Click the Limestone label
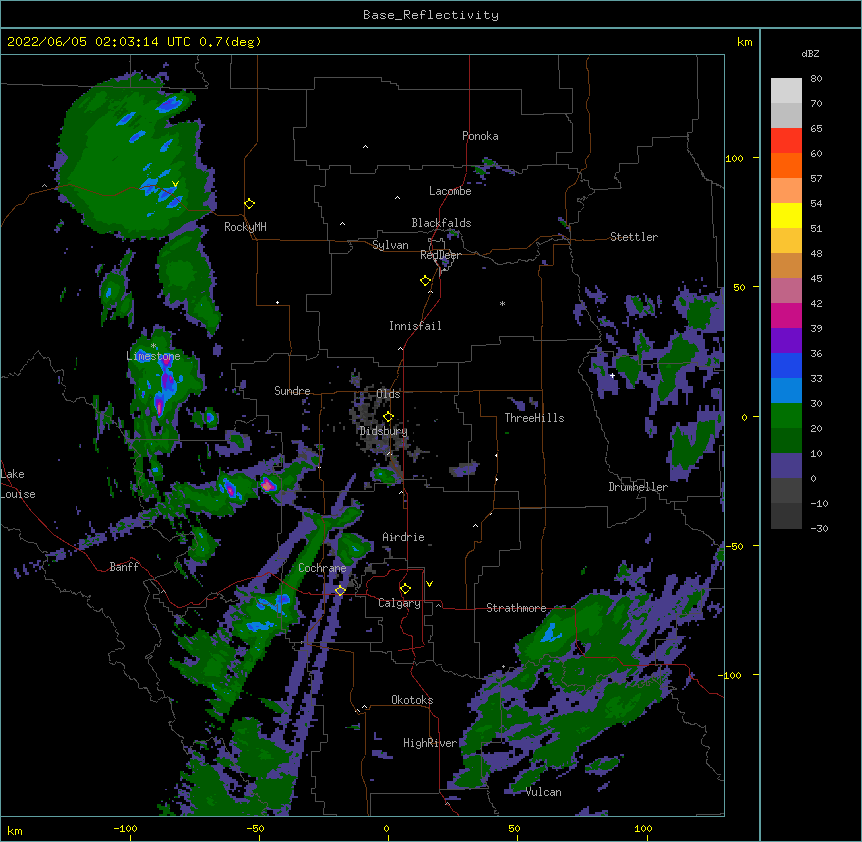This screenshot has height=842, width=862. (153, 356)
